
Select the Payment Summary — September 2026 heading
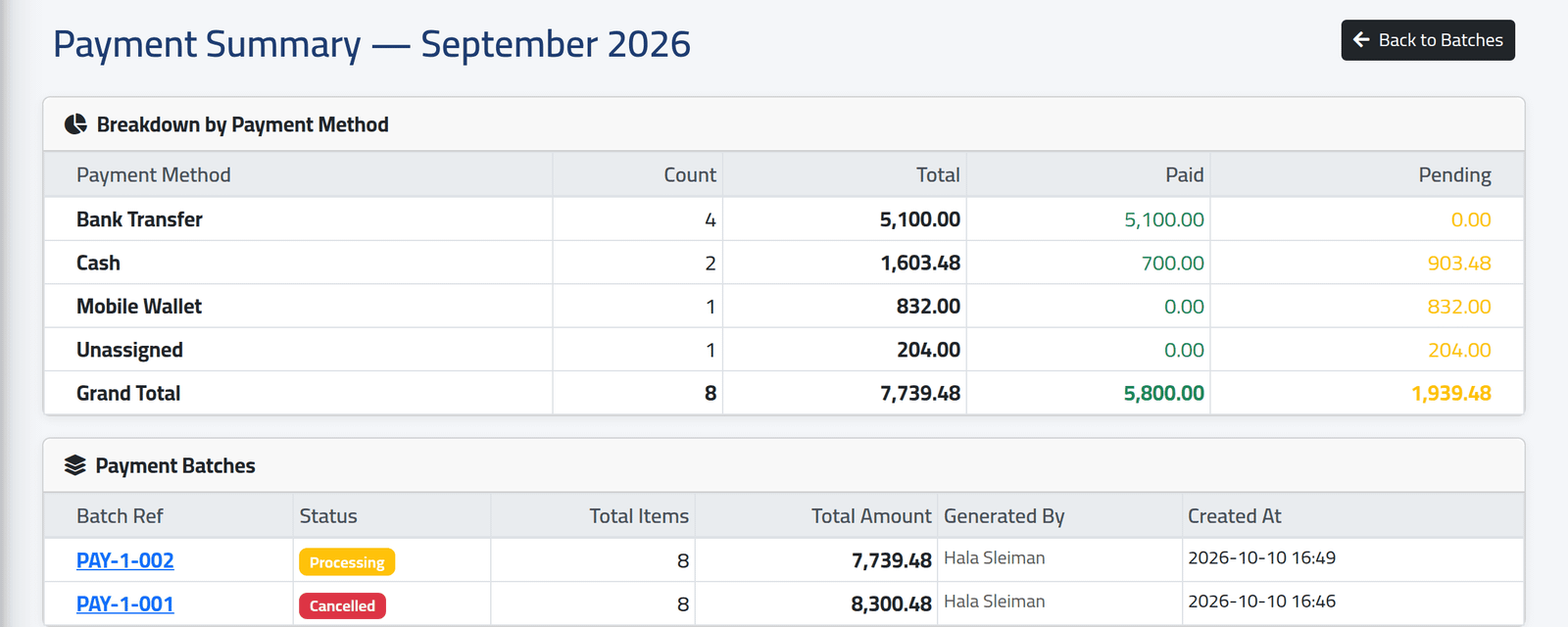pyautogui.click(x=371, y=45)
